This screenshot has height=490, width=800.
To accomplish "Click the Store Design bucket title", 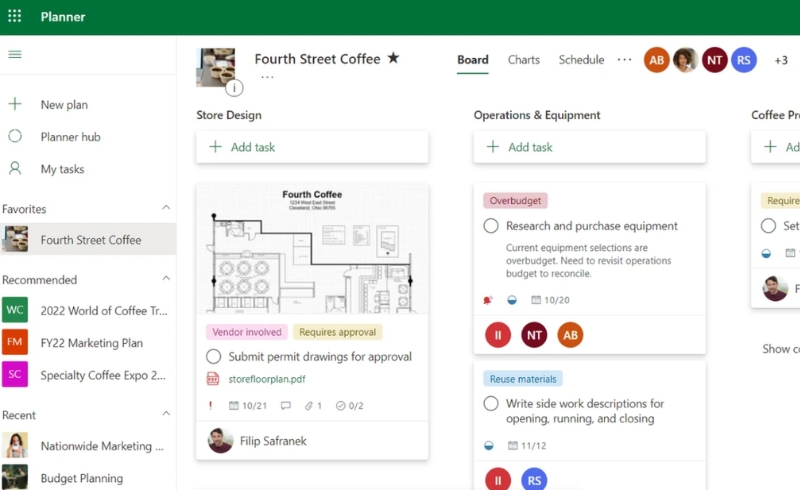I will tap(229, 115).
